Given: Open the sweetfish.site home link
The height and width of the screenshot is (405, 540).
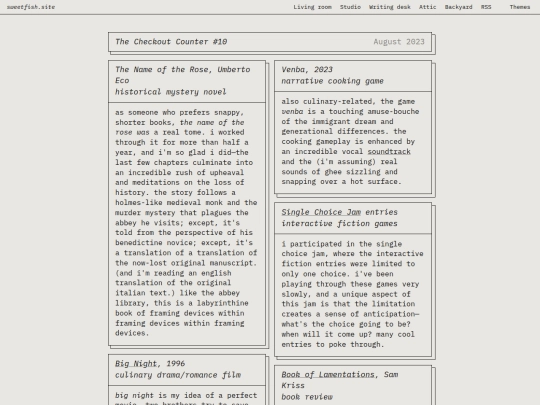Looking at the screenshot, I should pos(31,7).
